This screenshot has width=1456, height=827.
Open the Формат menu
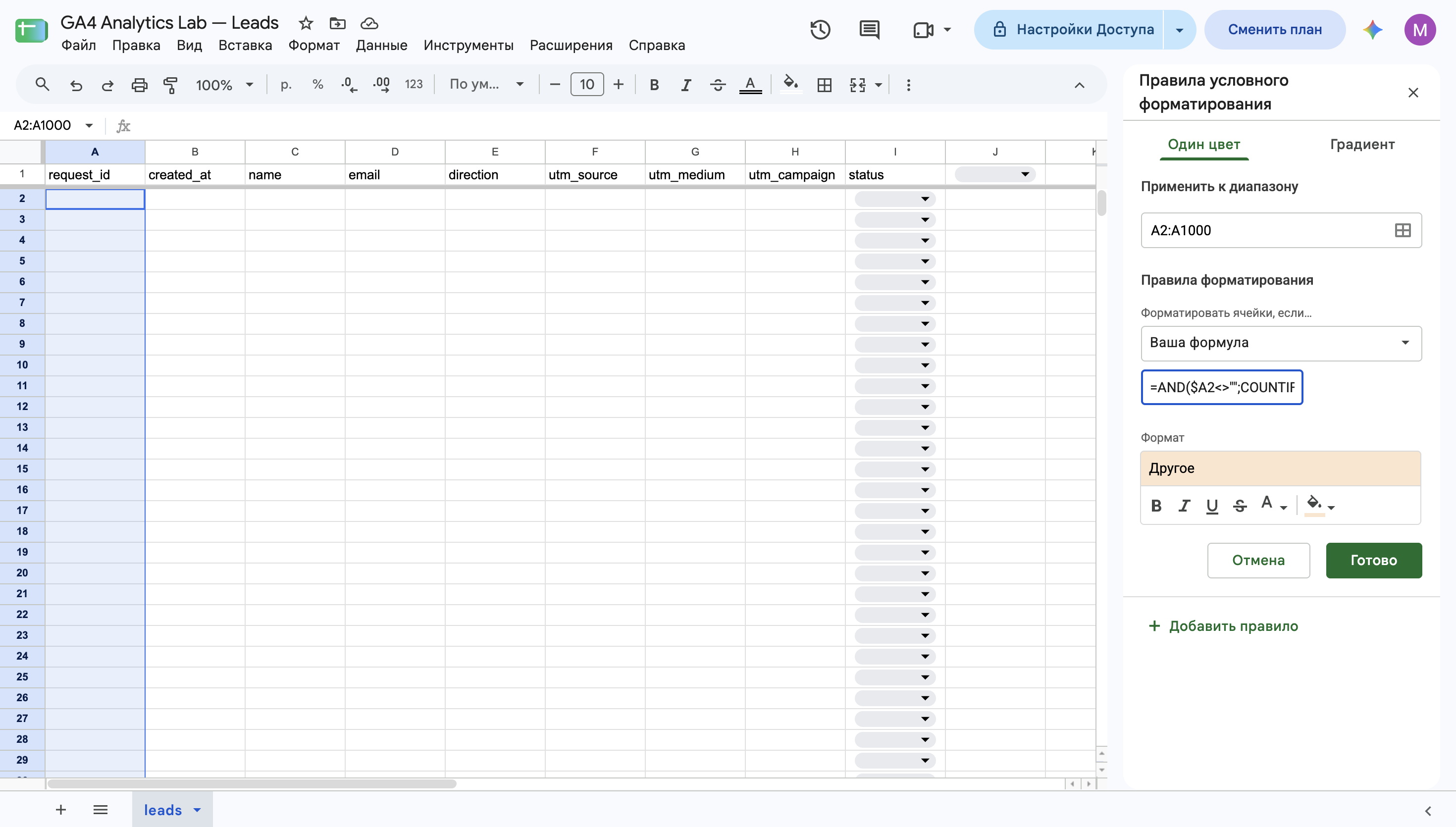pos(314,46)
